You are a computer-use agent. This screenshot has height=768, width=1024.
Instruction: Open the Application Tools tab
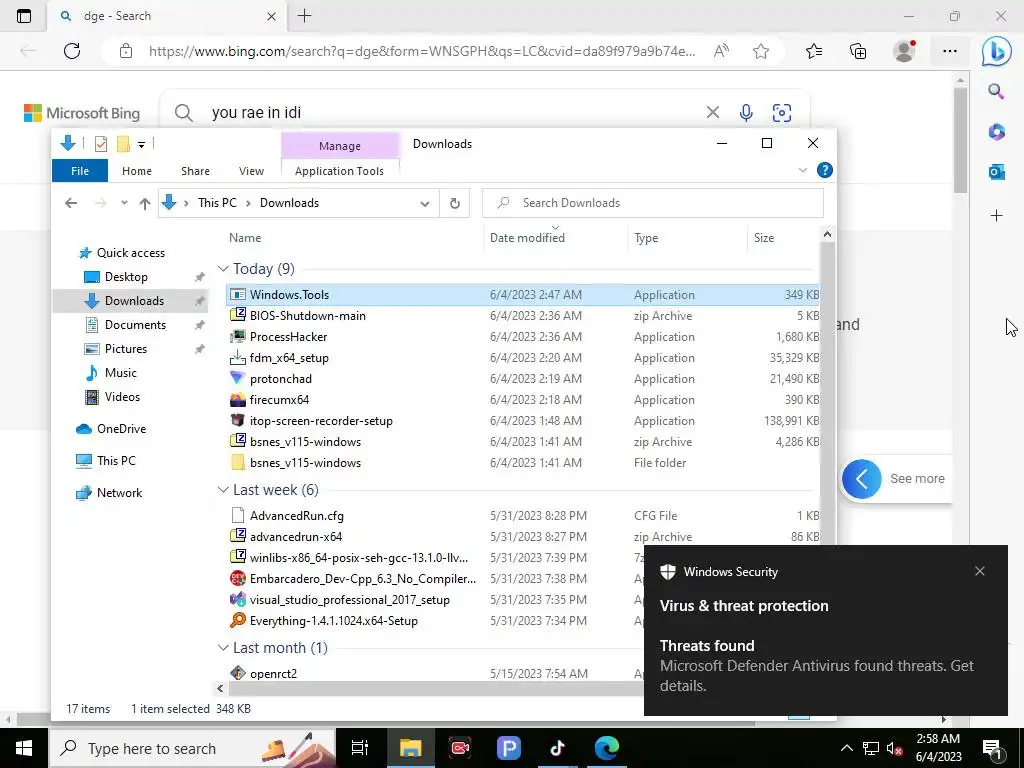(x=339, y=171)
